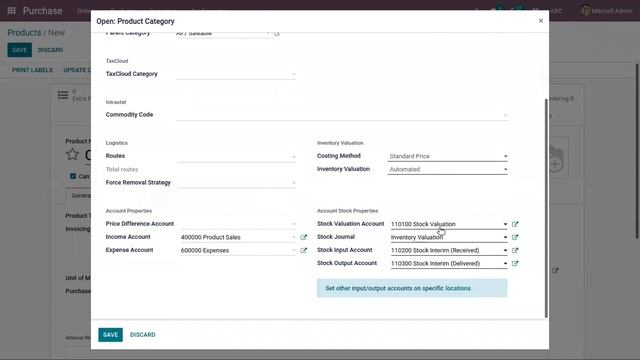Screen dimensions: 640x360
Task: Click the 'Total routes' label
Action: (122, 169)
